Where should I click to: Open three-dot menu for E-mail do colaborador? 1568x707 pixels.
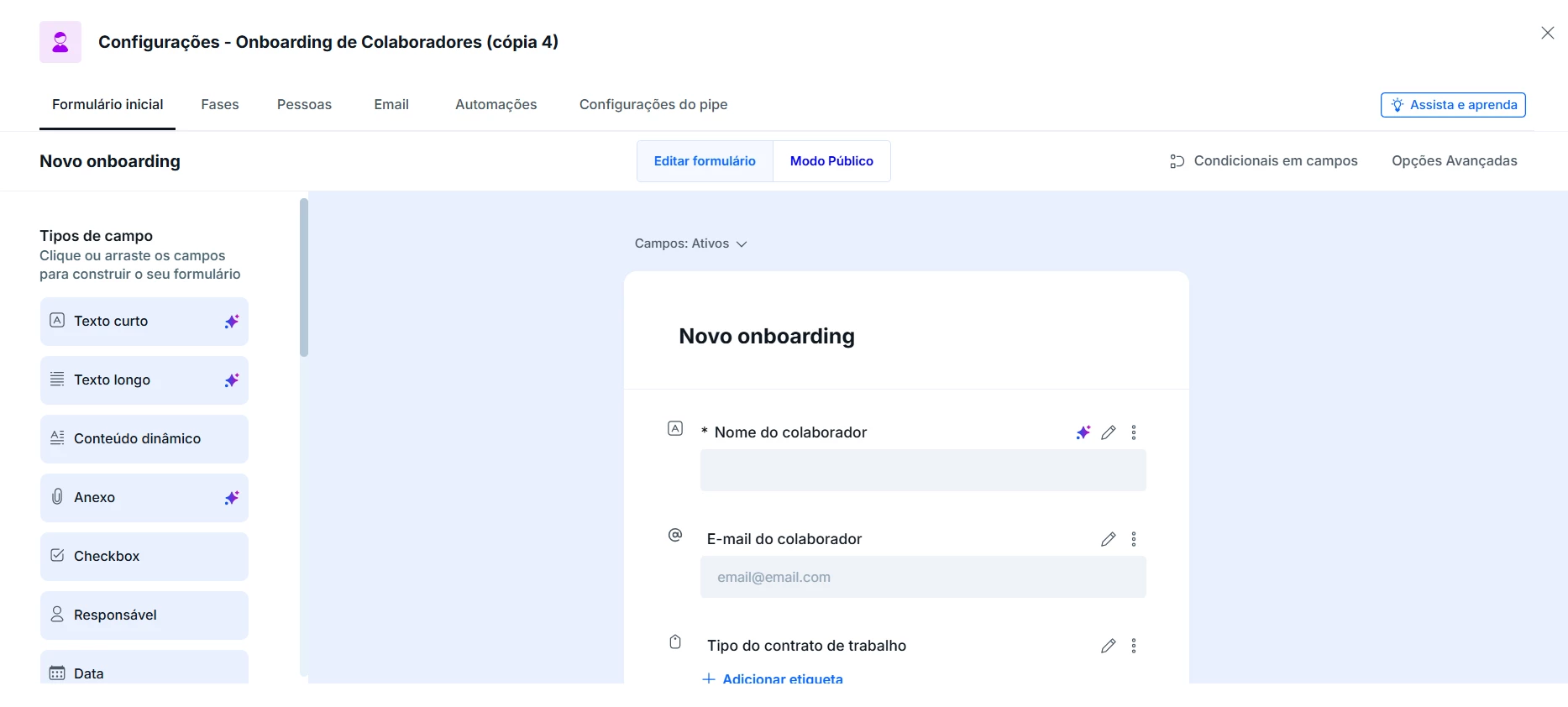coord(1134,539)
